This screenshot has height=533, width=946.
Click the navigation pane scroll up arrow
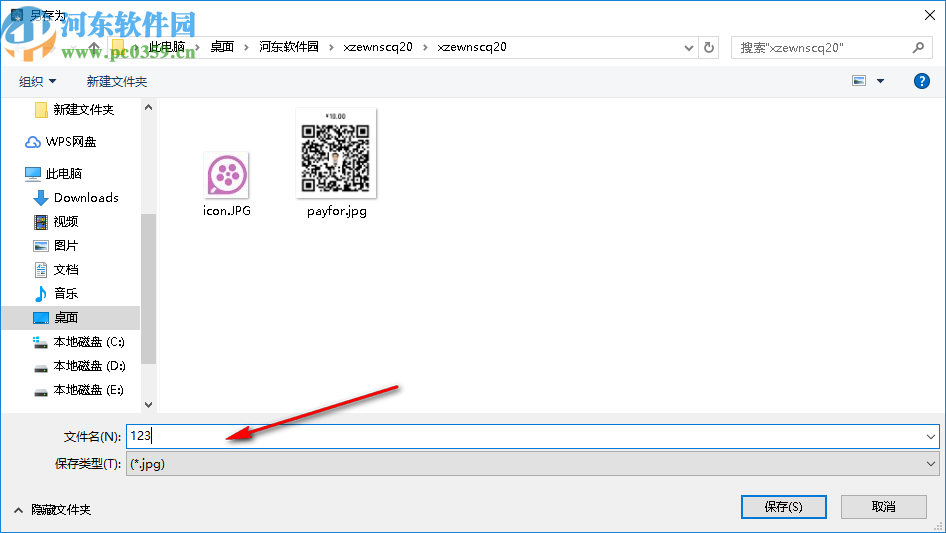click(148, 107)
